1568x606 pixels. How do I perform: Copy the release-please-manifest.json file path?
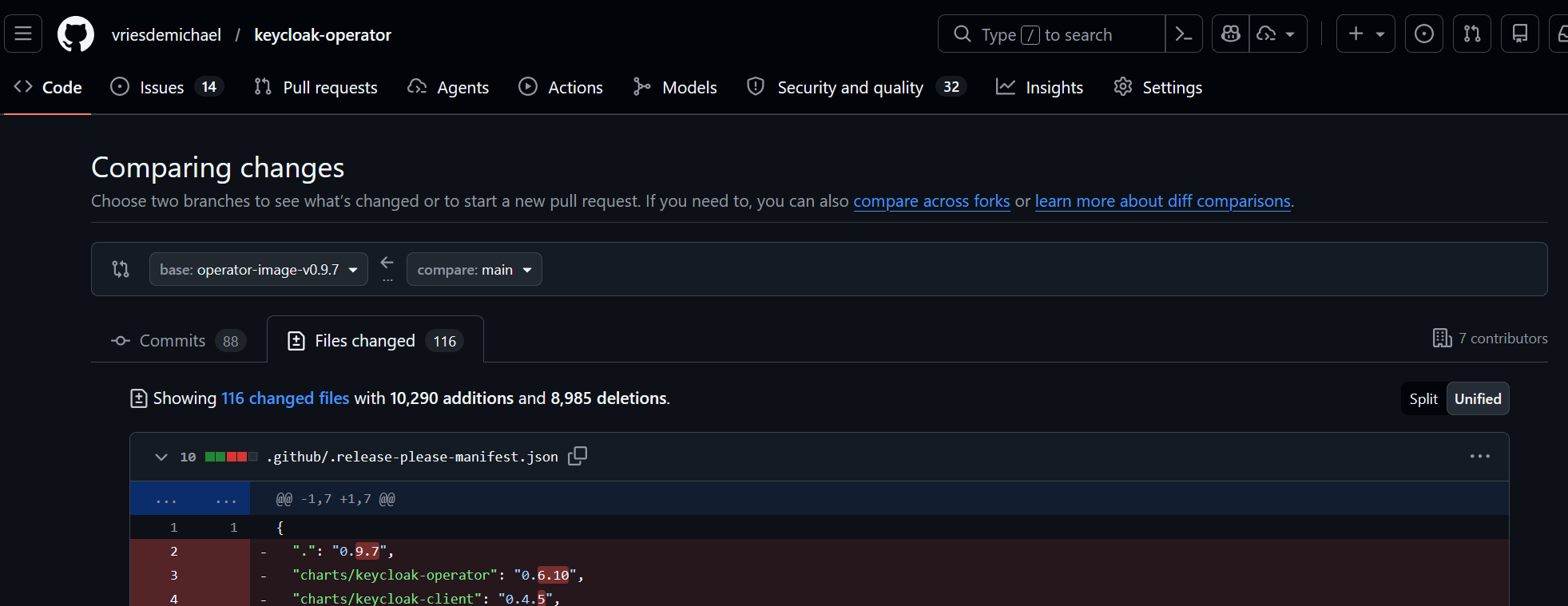[x=577, y=456]
